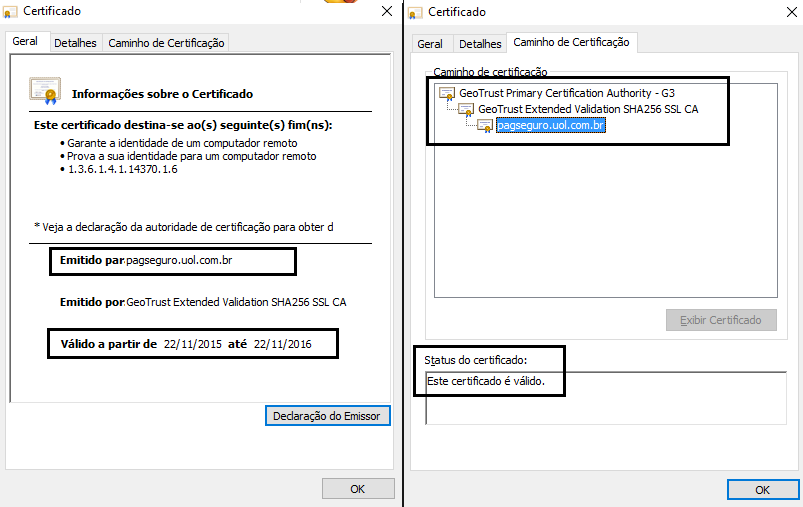Screen dimensions: 803x507
Task: Click certificate icon beside GeoTrust Primary Certification Authority
Action: [x=448, y=94]
